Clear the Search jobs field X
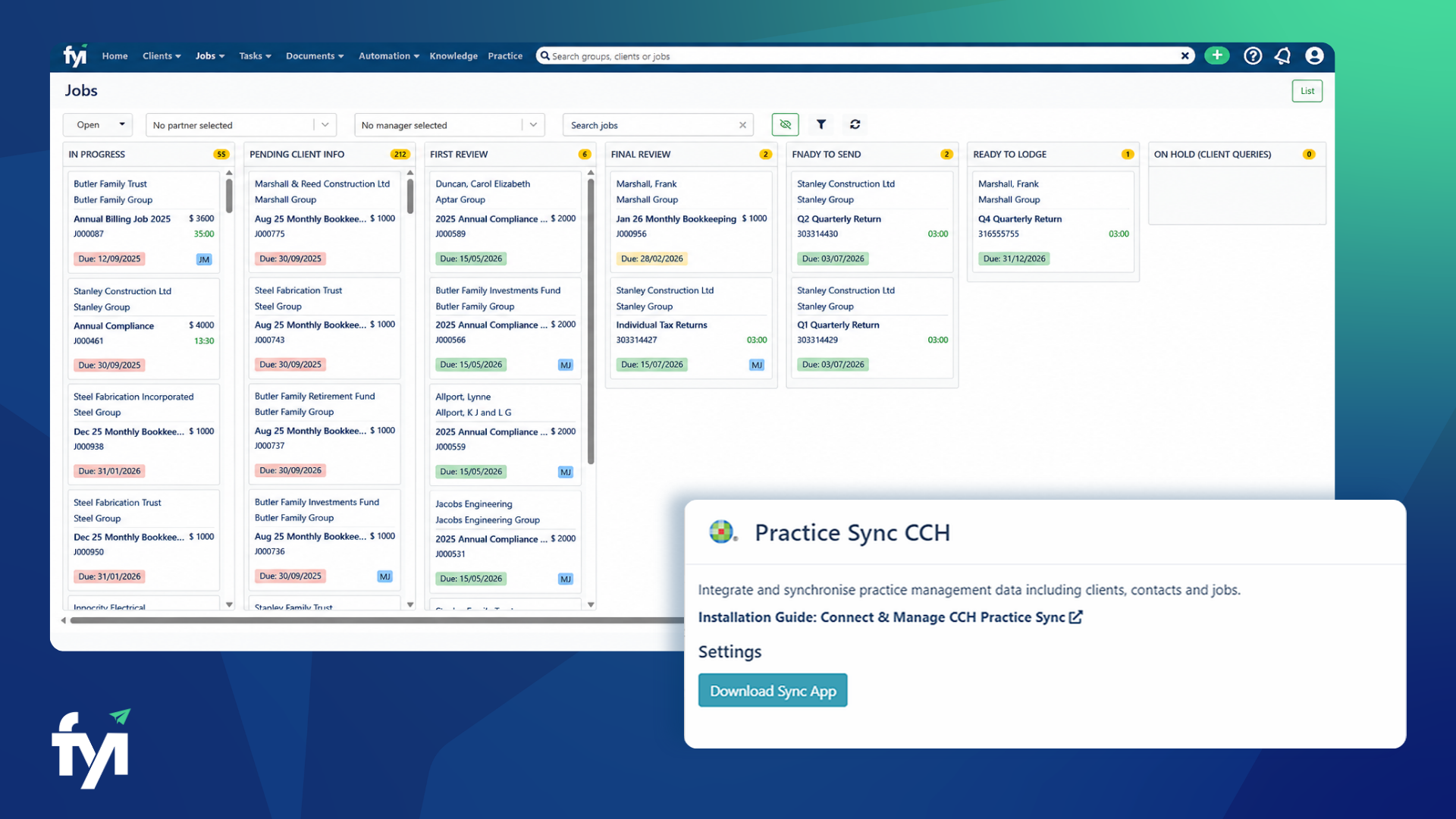1456x819 pixels. (742, 125)
